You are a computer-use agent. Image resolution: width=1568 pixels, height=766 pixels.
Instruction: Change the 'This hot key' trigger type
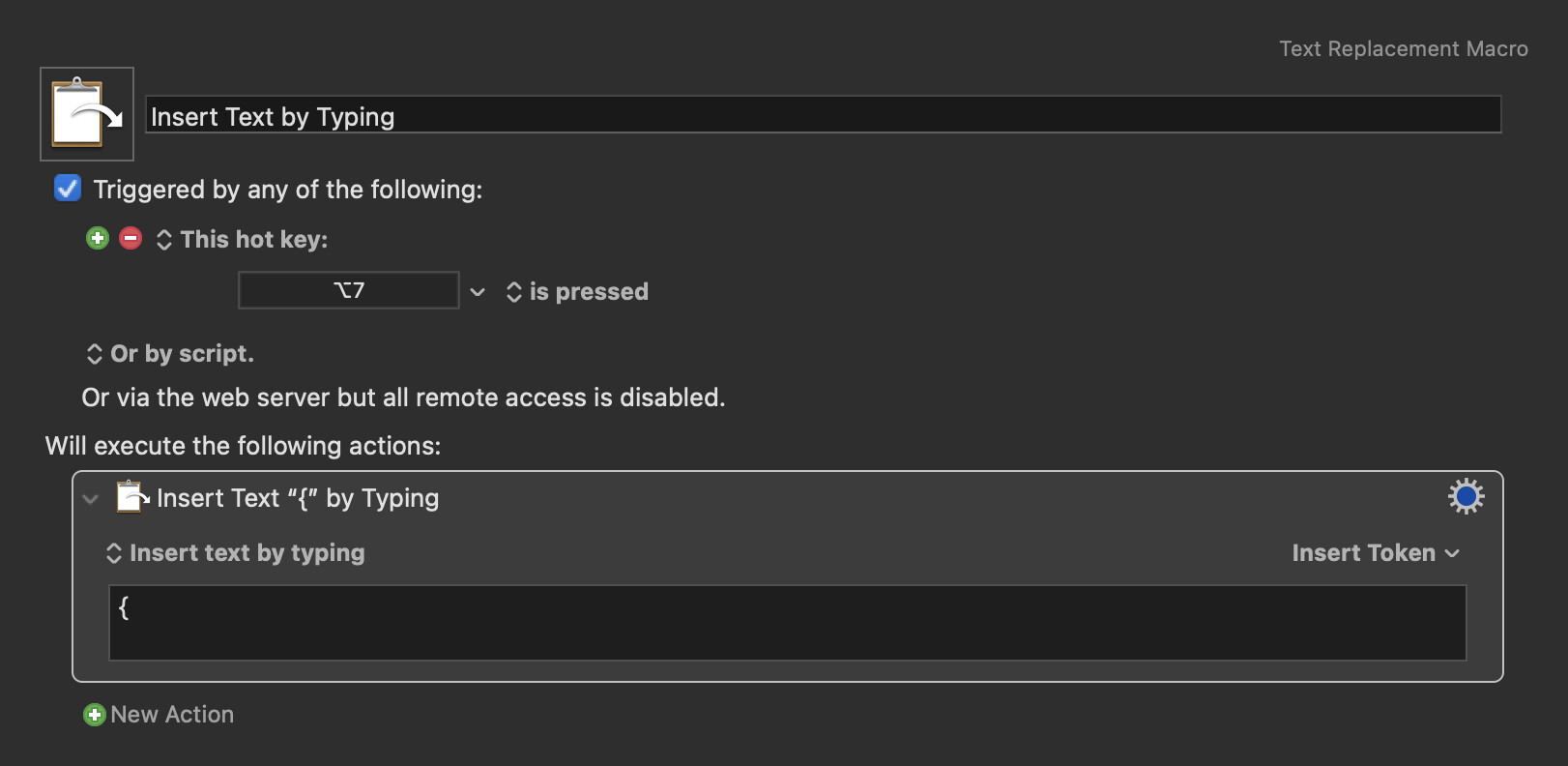(243, 239)
